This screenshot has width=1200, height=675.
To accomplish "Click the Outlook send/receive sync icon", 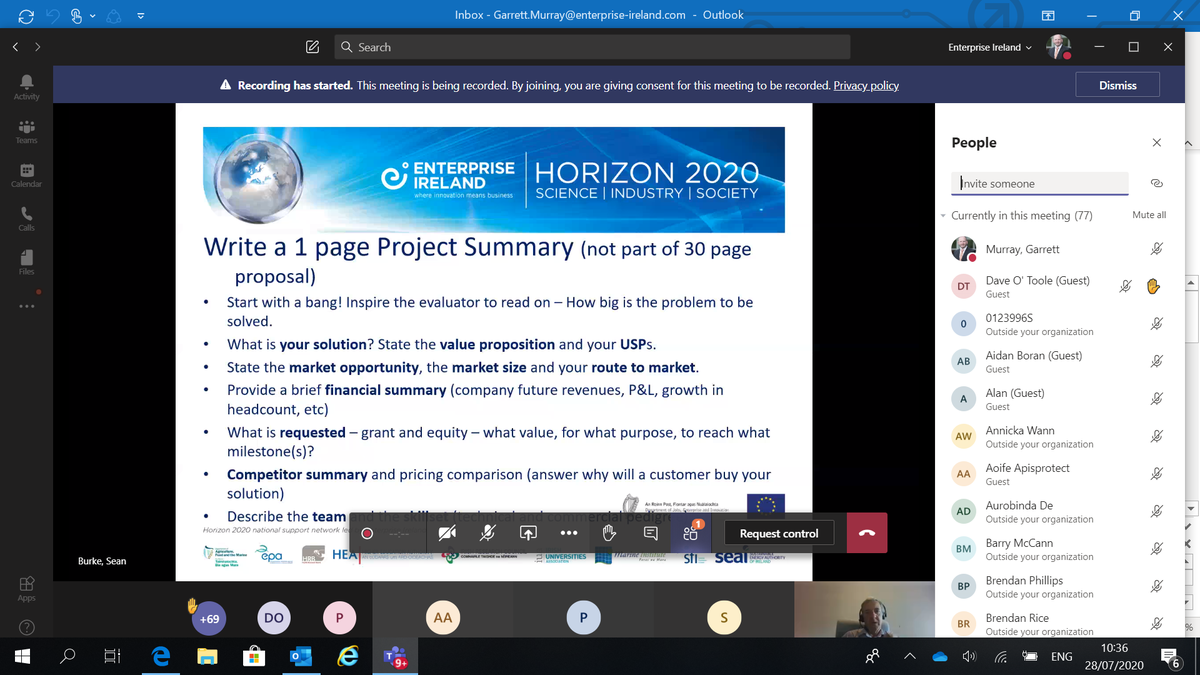I will (26, 15).
